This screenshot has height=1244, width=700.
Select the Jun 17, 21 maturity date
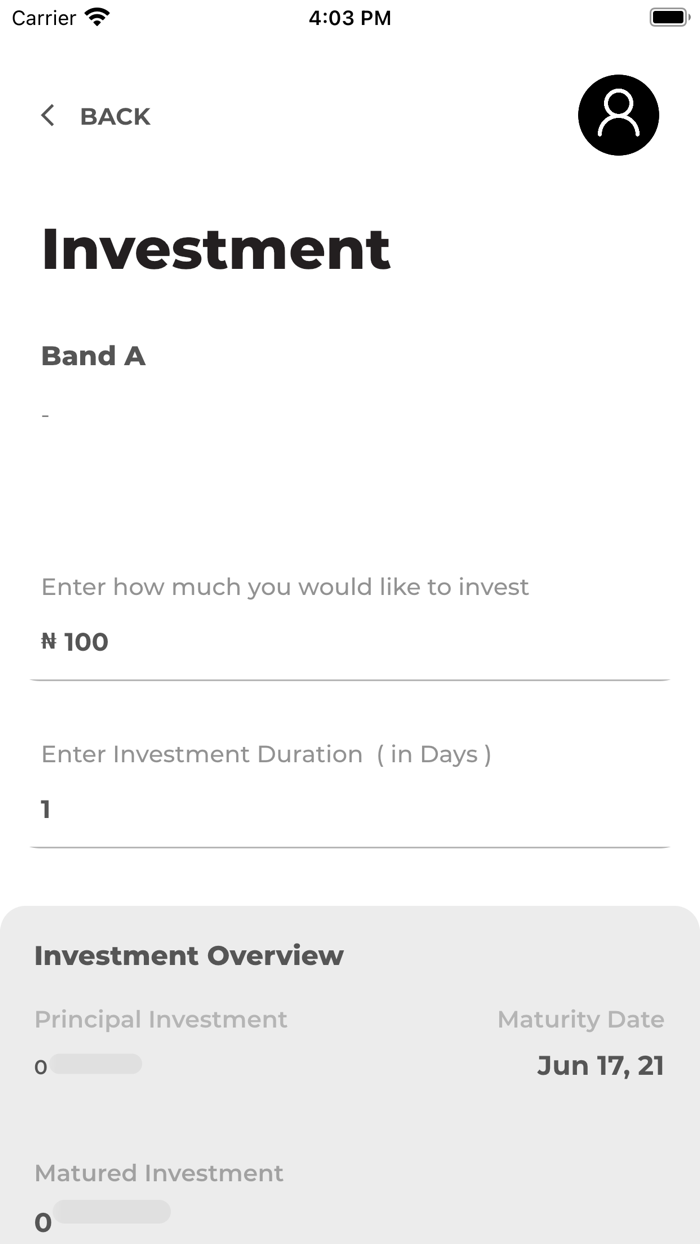click(600, 1066)
